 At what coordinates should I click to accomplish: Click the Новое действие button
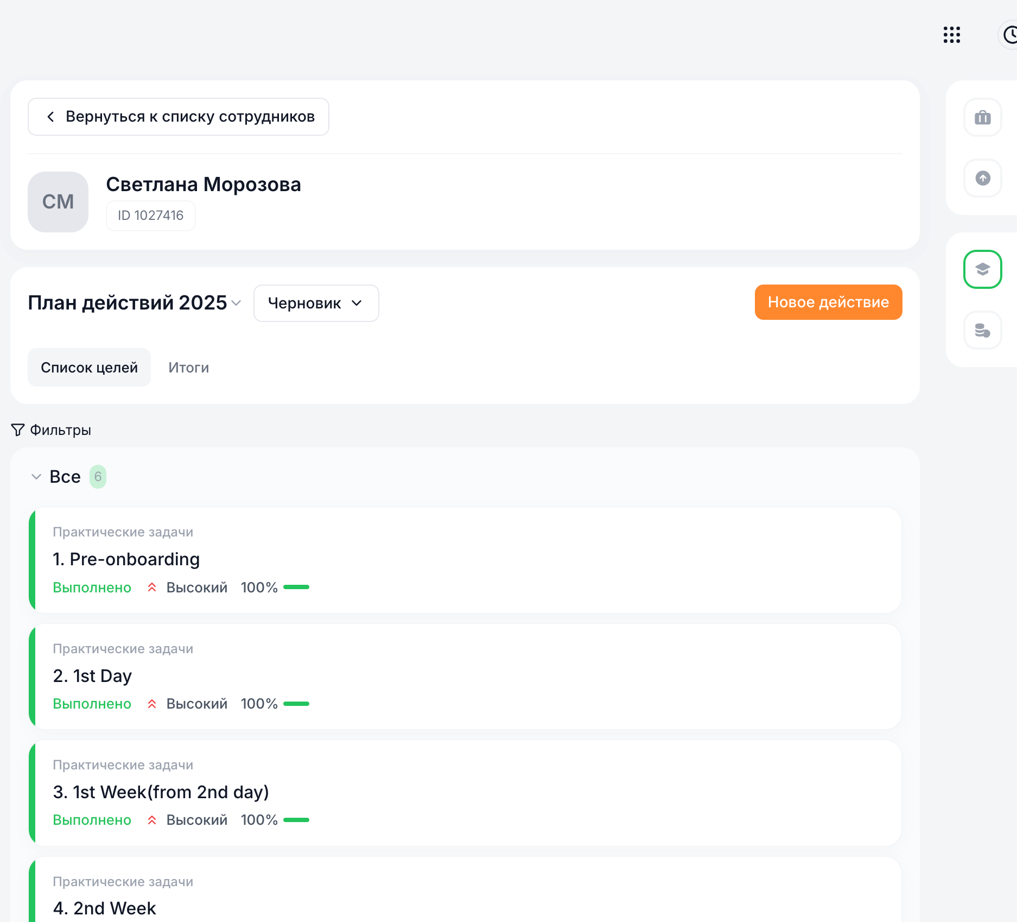827,302
